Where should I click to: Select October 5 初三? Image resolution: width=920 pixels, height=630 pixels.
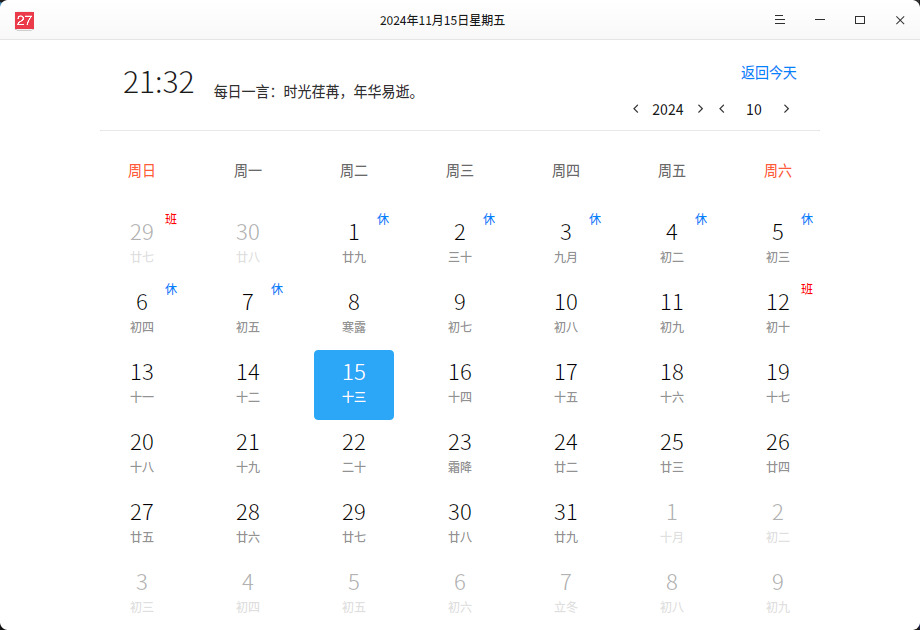778,245
